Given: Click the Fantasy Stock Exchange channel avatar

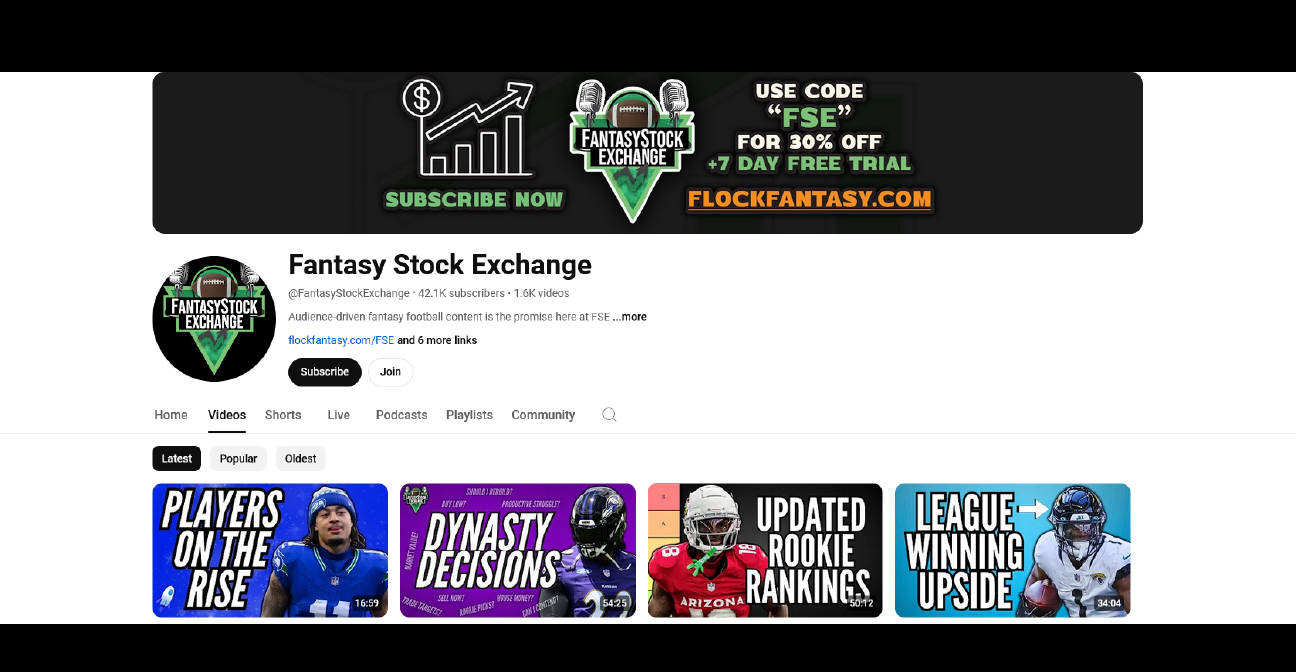Looking at the screenshot, I should (x=214, y=319).
